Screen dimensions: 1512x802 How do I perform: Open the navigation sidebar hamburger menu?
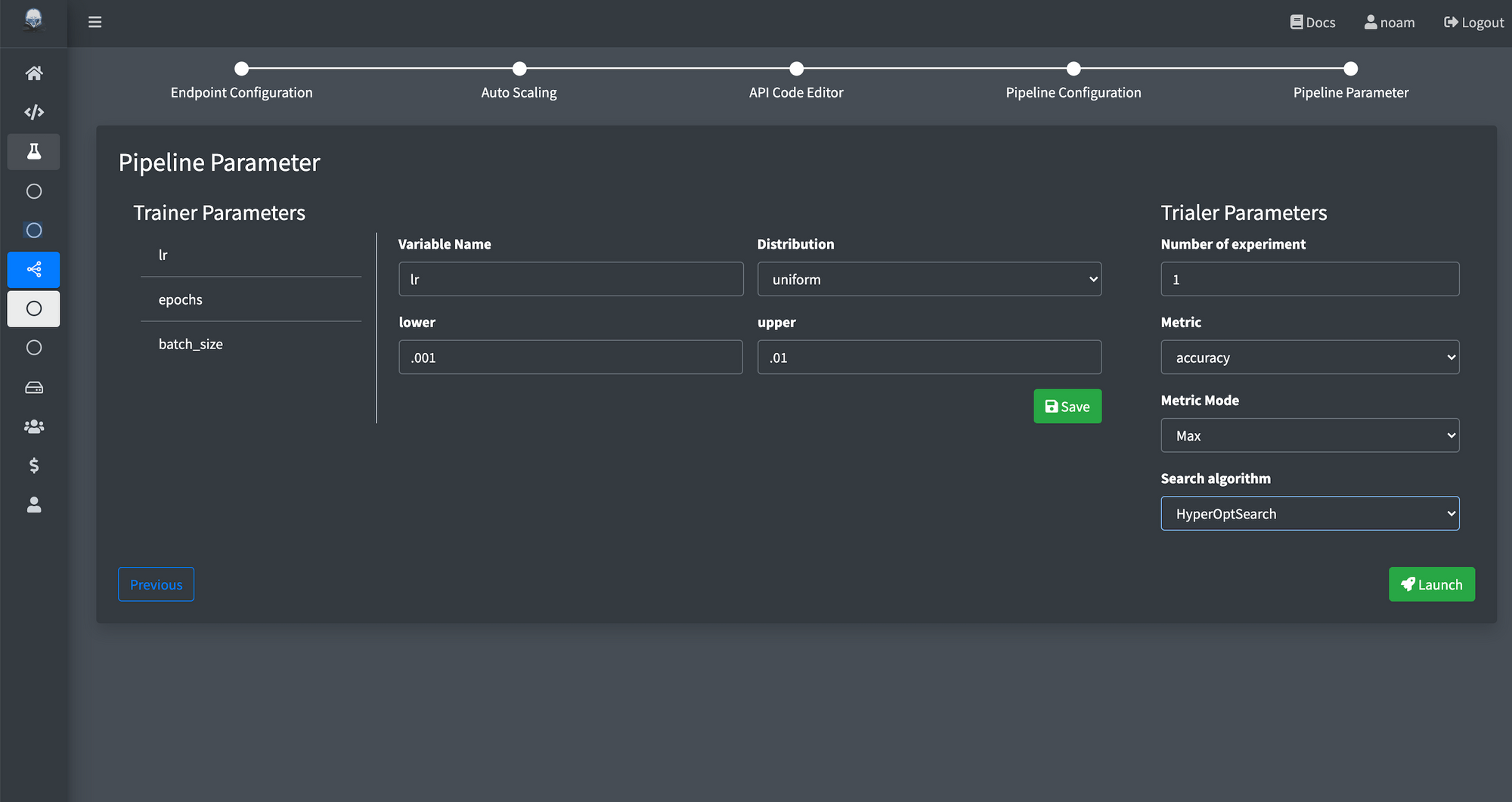[x=94, y=22]
